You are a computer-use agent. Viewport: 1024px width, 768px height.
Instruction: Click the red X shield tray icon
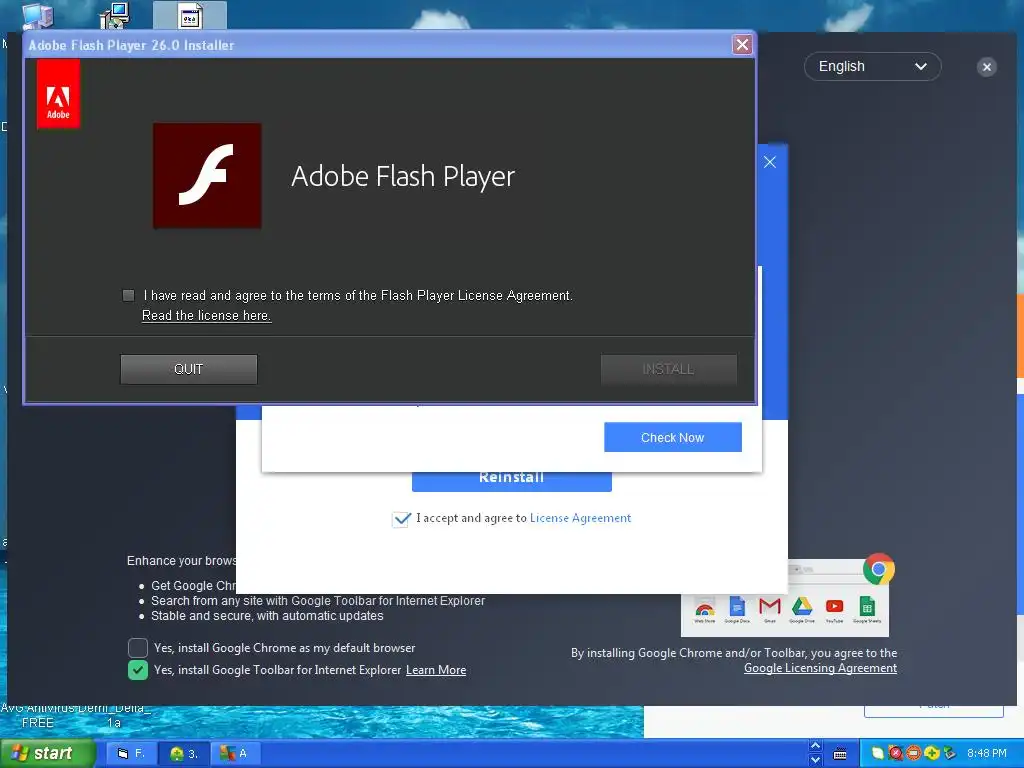896,754
